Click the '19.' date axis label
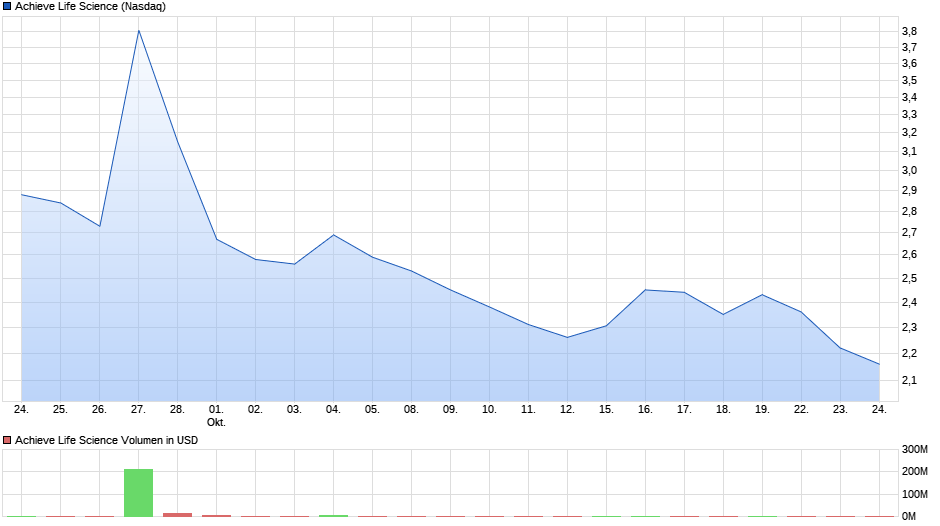Image resolution: width=940 pixels, height=526 pixels. (762, 409)
